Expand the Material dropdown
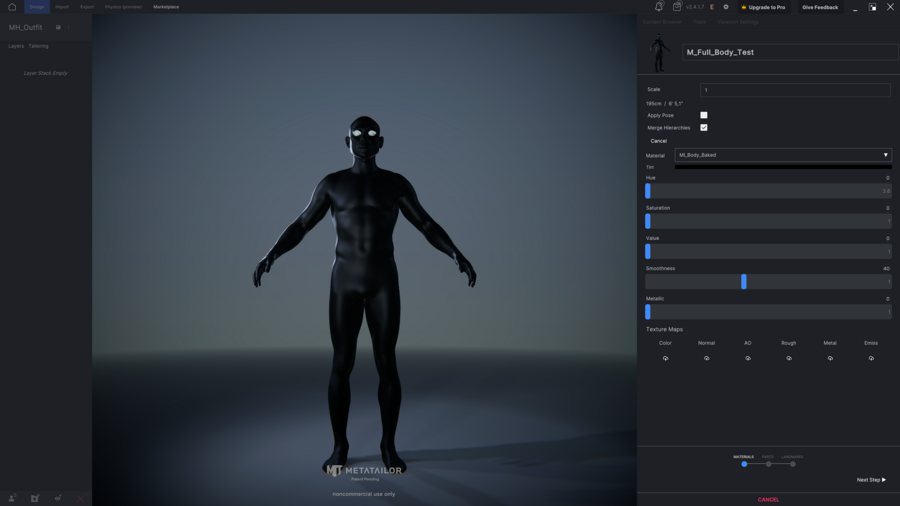This screenshot has height=506, width=900. click(782, 155)
